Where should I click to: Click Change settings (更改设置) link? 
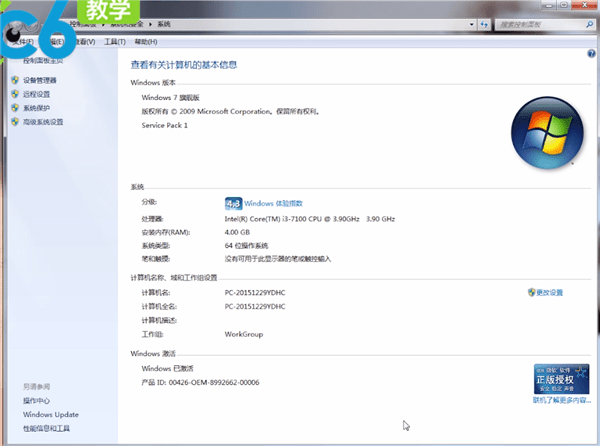549,293
